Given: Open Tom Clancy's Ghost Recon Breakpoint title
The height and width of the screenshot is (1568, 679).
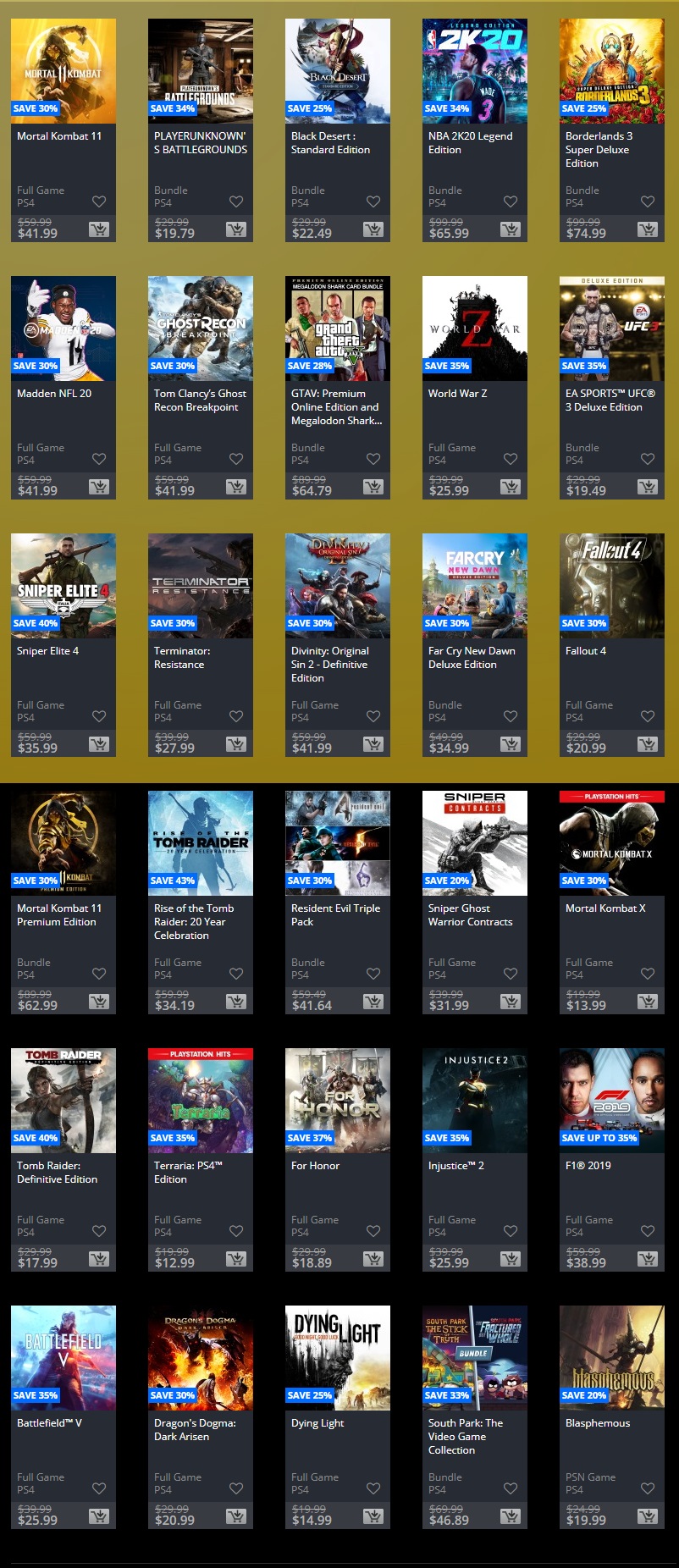Looking at the screenshot, I should 200,400.
